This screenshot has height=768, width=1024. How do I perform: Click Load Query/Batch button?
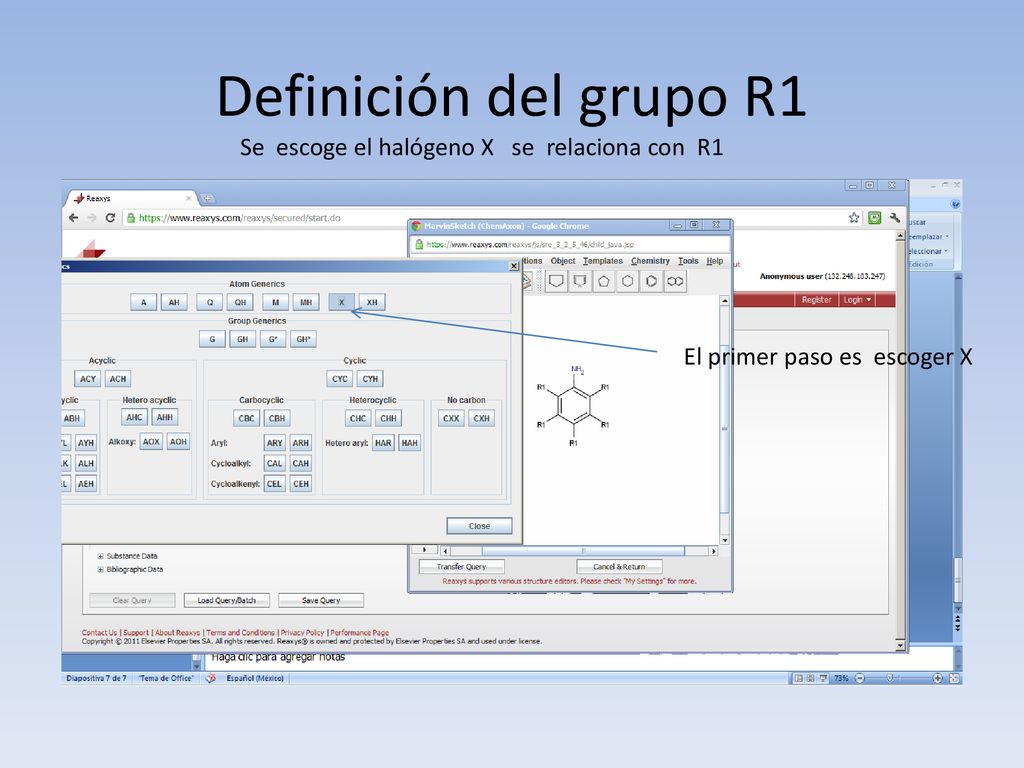tap(227, 600)
